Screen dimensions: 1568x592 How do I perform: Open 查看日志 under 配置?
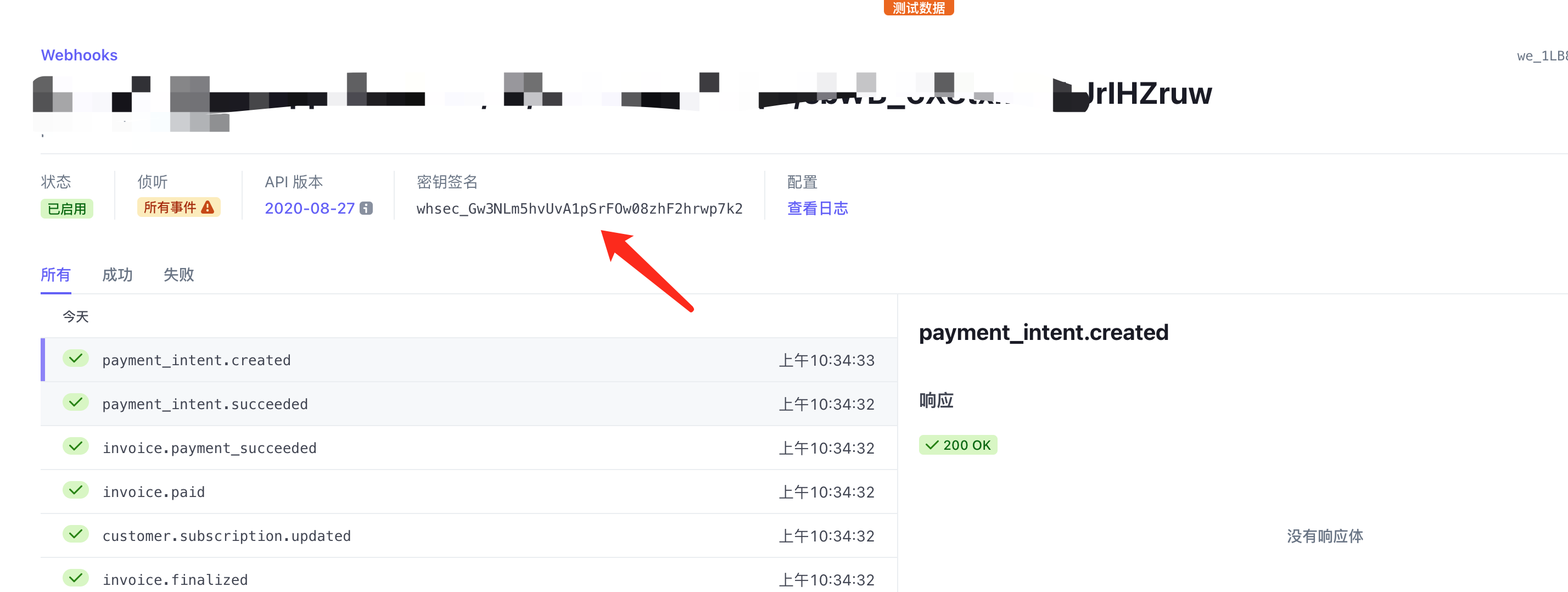[817, 208]
